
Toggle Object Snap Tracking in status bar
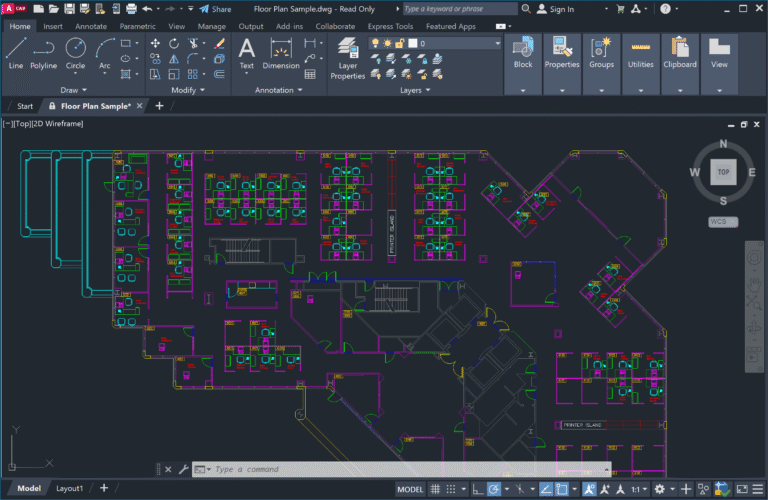[546, 489]
